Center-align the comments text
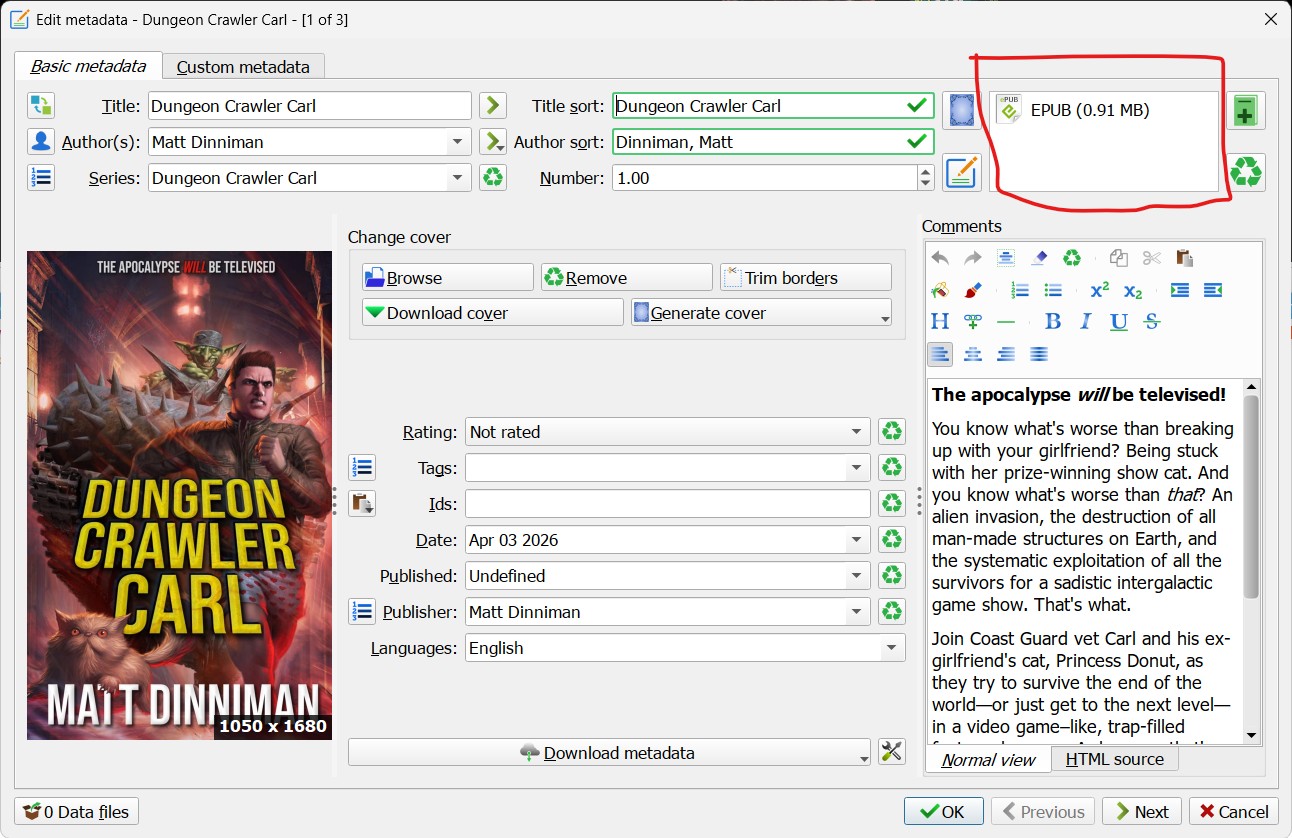This screenshot has width=1292, height=838. (972, 354)
